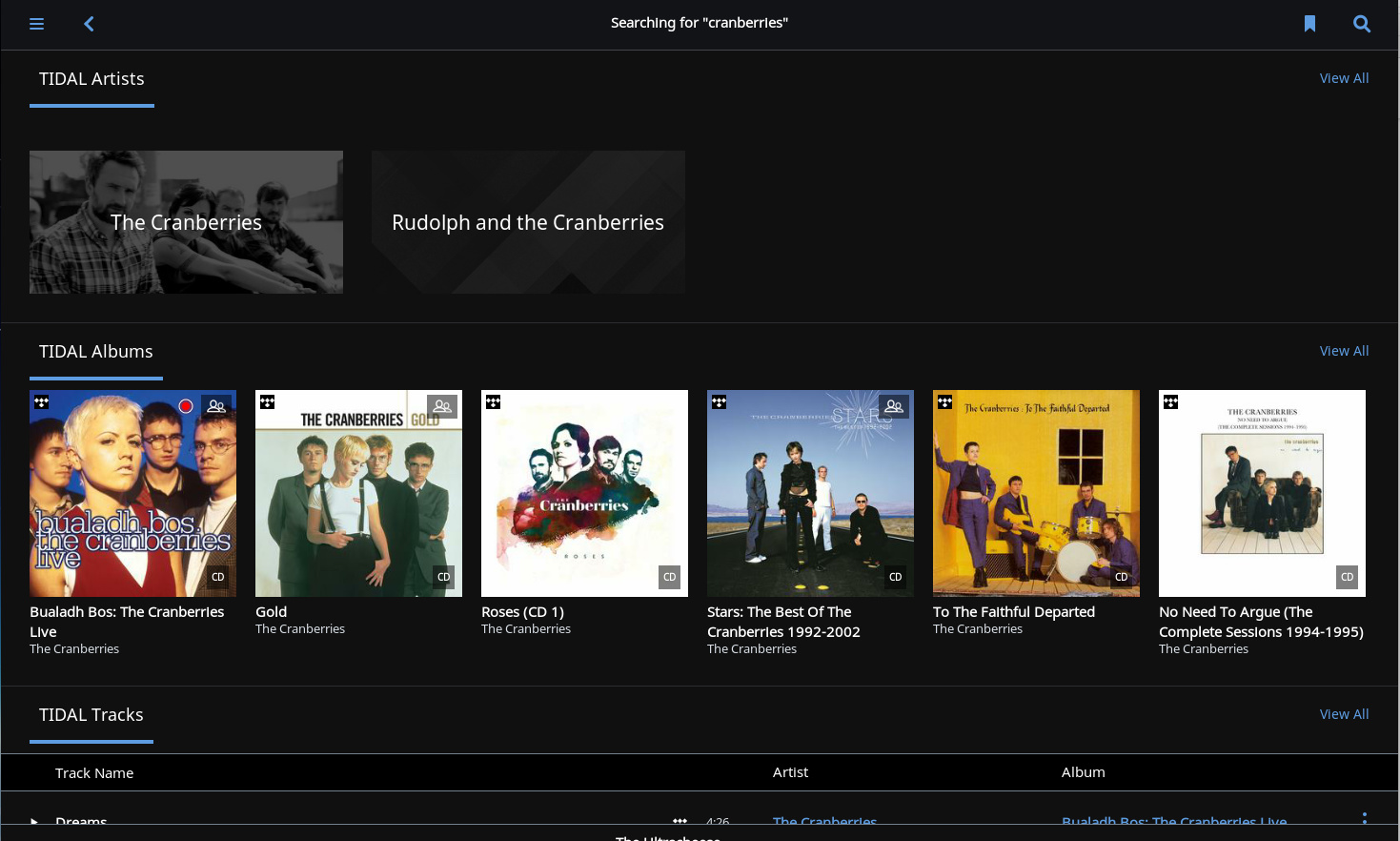The image size is (1400, 841).
Task: Click CD badge on Gold album cover
Action: 444,577
